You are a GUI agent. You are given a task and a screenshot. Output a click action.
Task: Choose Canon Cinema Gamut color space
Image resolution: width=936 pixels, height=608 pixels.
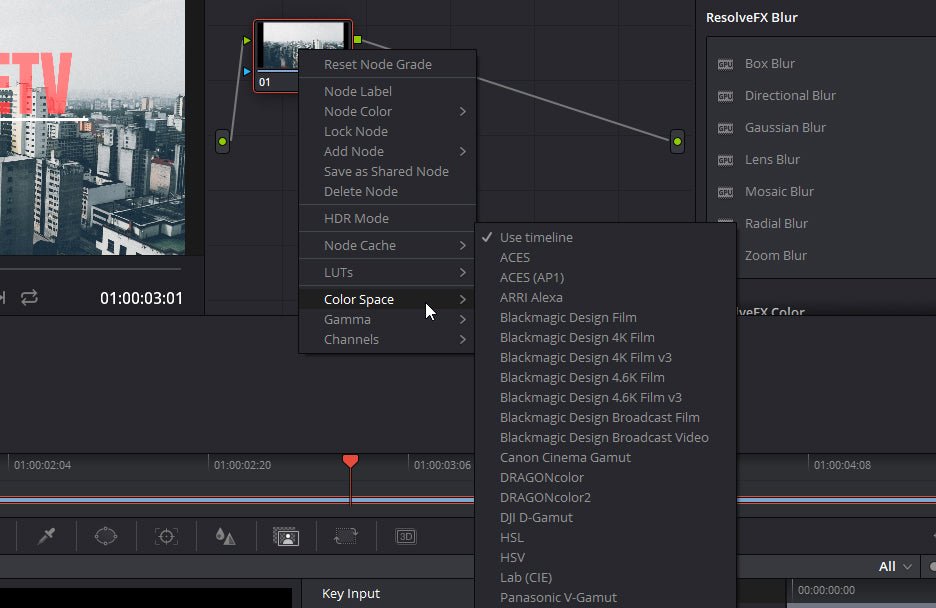click(x=605, y=457)
